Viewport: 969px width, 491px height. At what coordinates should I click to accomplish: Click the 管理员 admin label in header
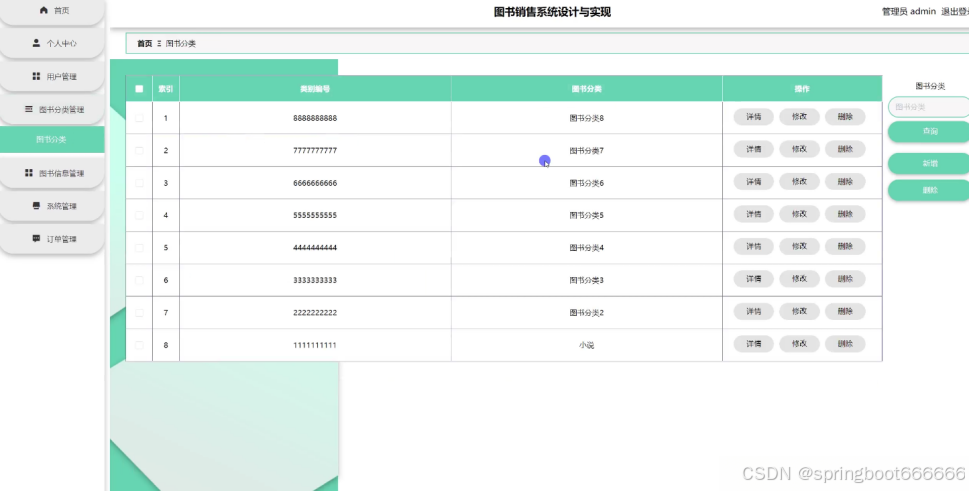(908, 11)
